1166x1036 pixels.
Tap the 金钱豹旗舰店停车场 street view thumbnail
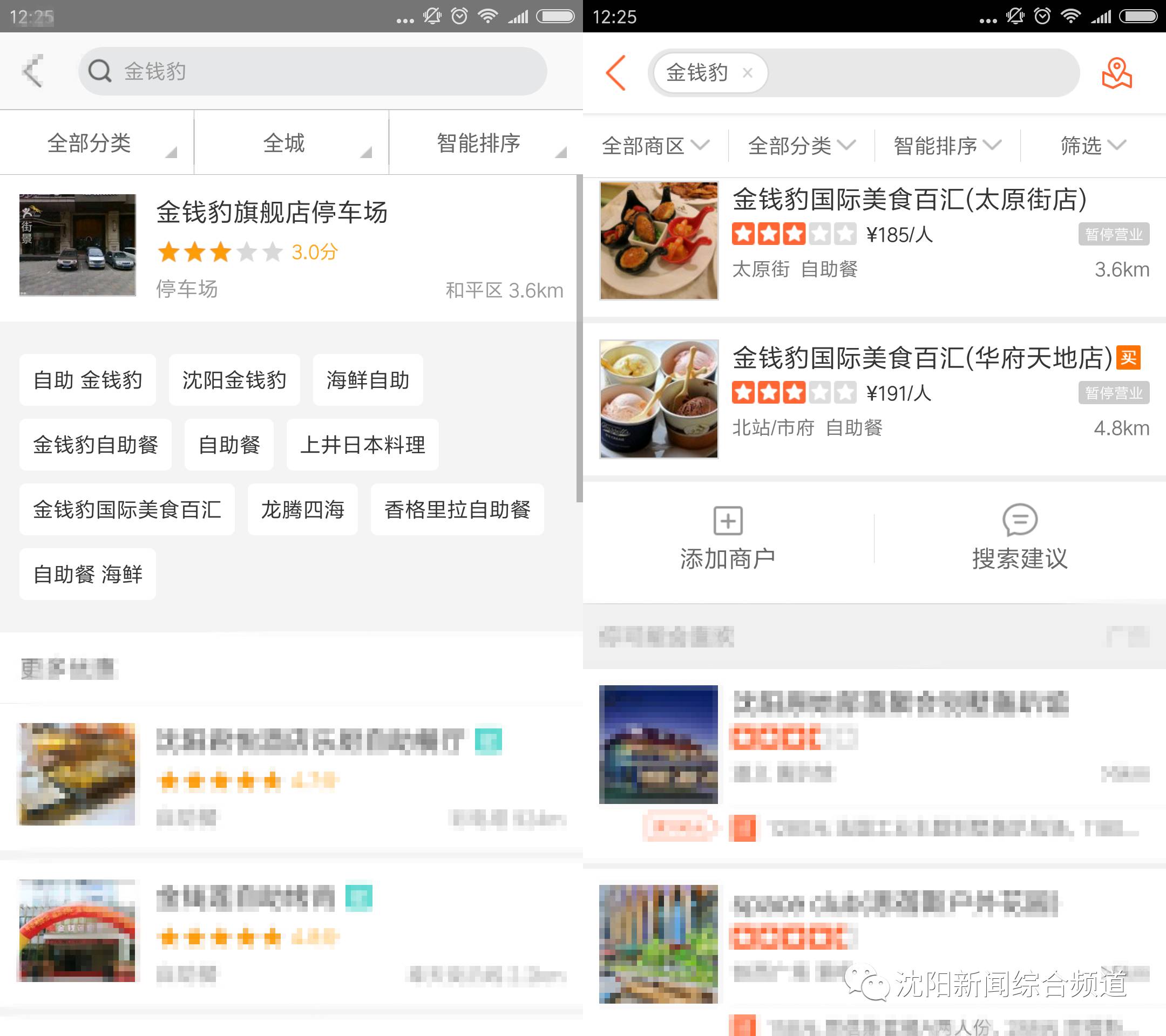(78, 245)
